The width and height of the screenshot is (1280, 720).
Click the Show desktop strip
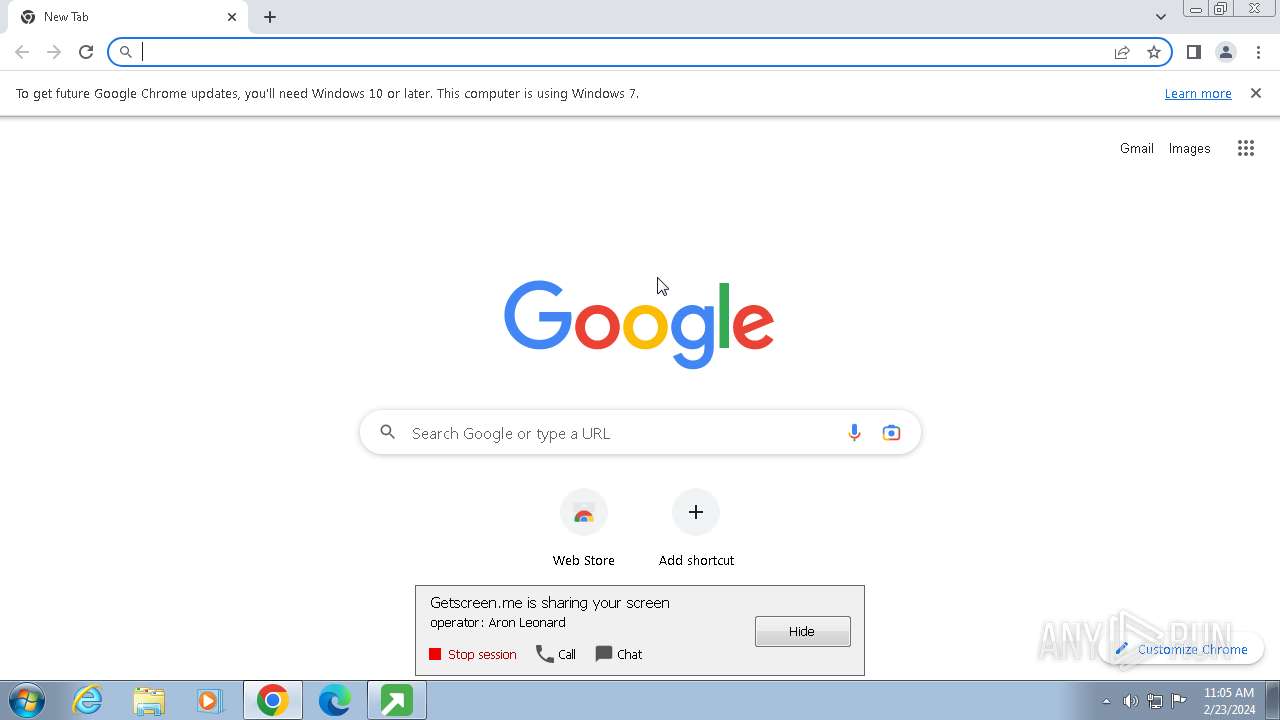pos(1273,701)
